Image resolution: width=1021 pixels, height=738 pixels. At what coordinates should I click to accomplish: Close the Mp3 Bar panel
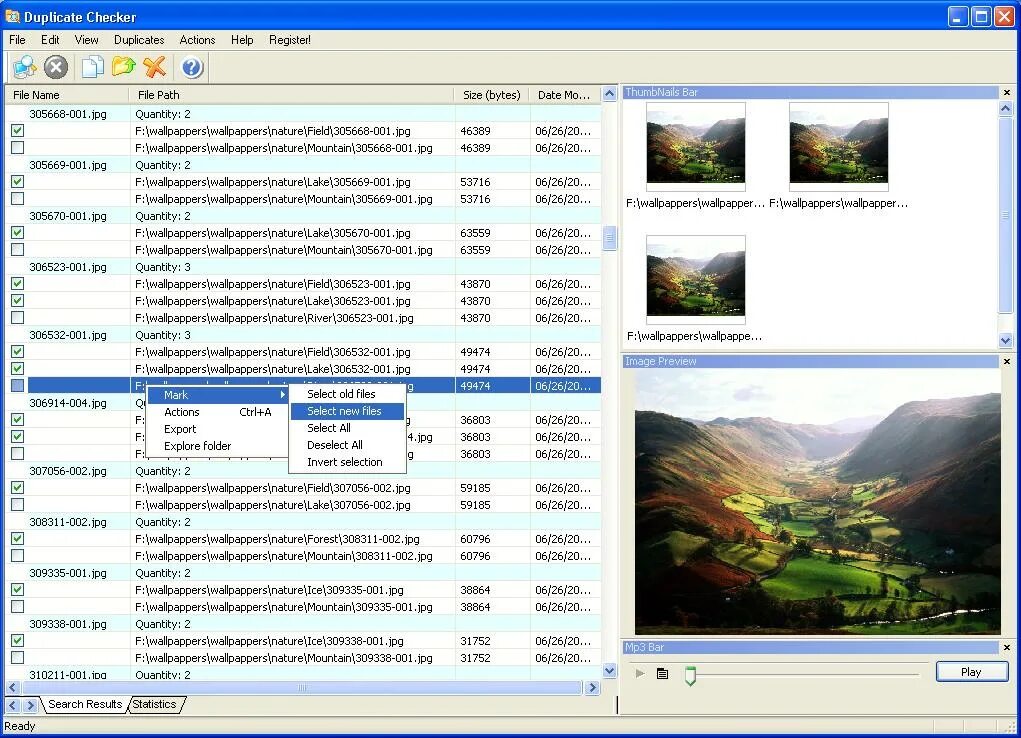pyautogui.click(x=1007, y=647)
